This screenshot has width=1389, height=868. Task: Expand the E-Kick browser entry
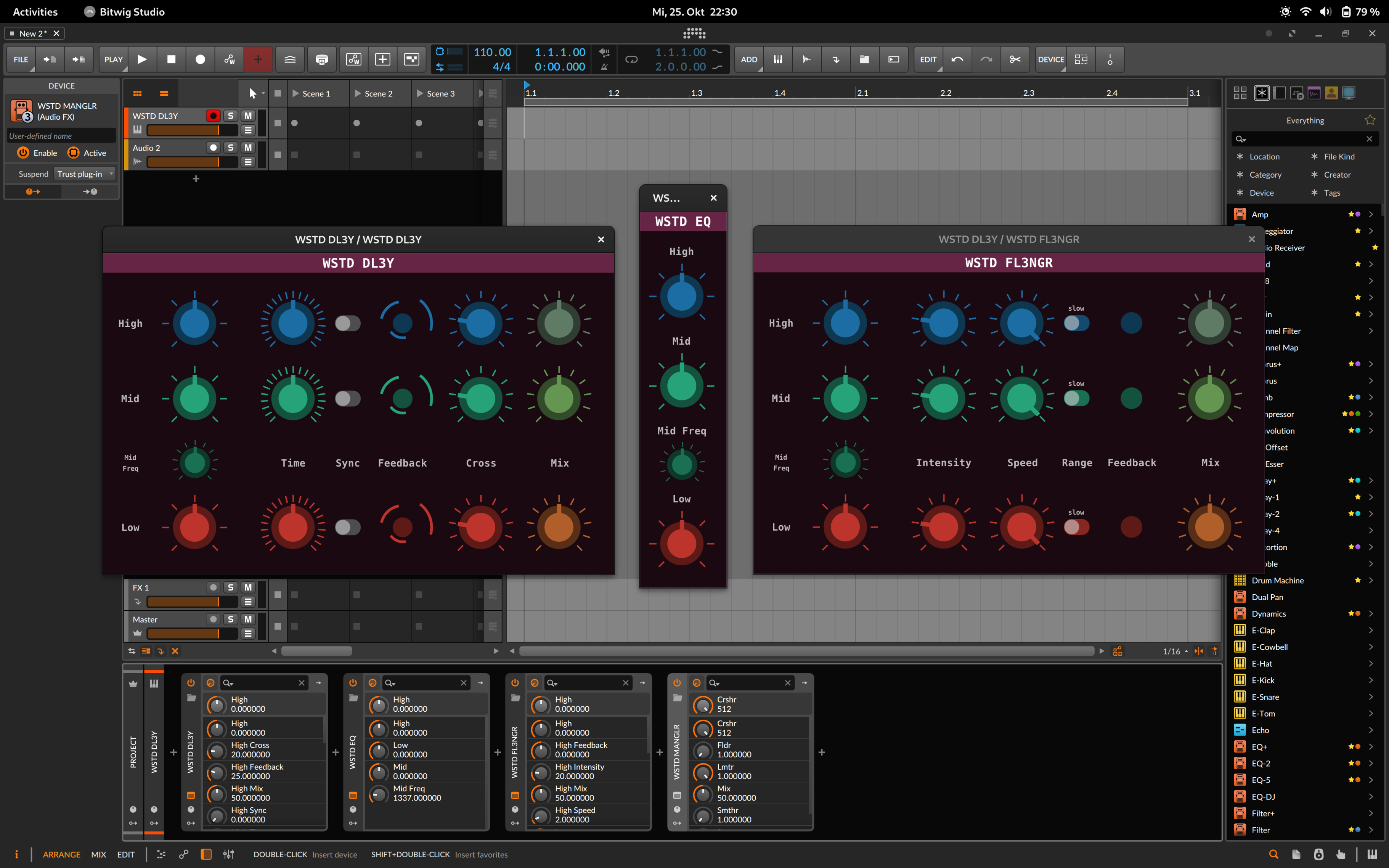point(1371,680)
